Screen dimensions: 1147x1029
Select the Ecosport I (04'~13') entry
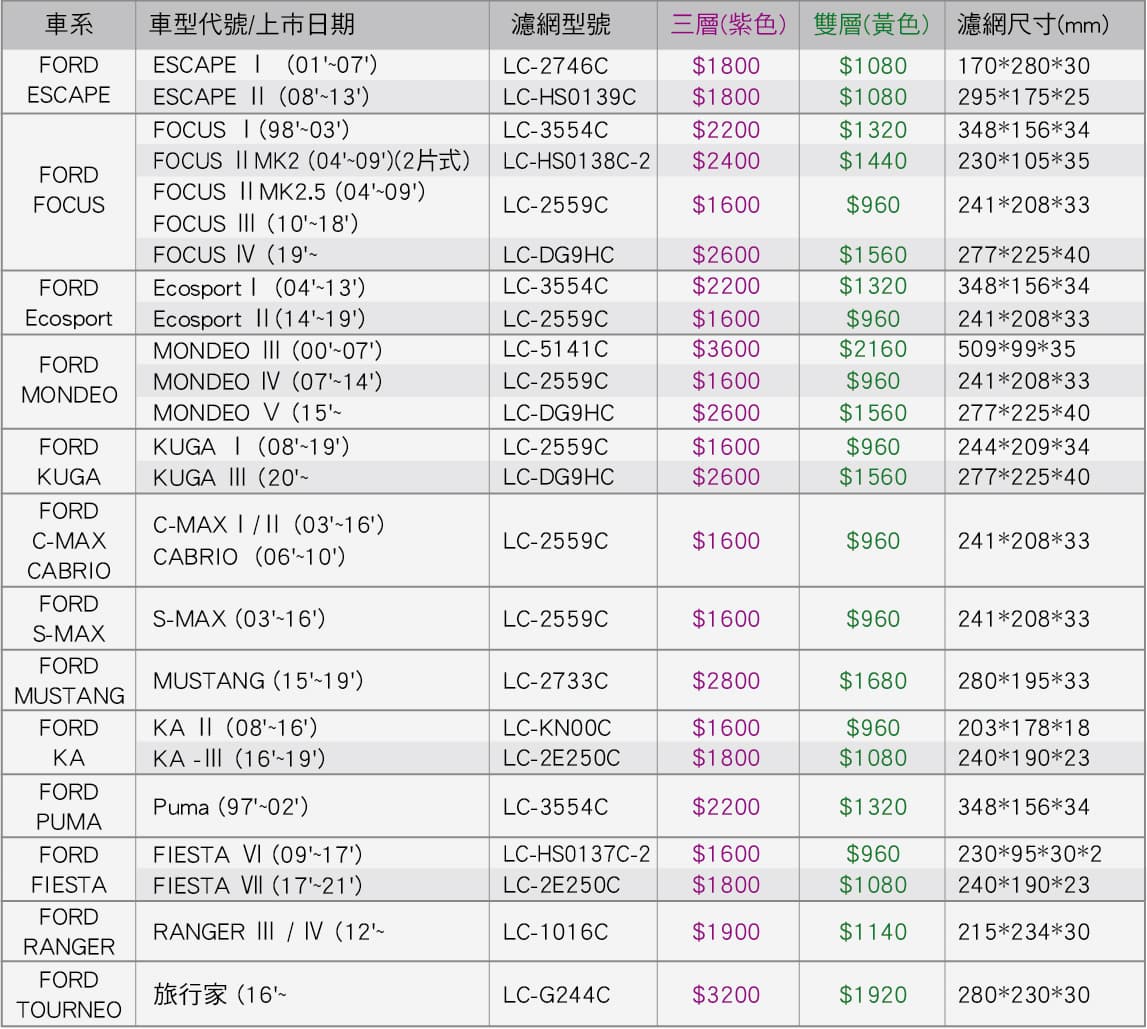coord(259,287)
